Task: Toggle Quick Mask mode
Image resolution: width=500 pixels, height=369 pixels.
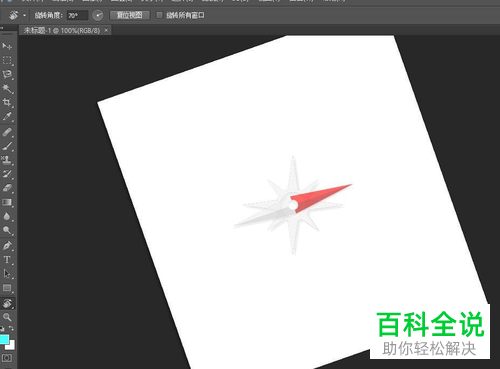Action: [7, 358]
